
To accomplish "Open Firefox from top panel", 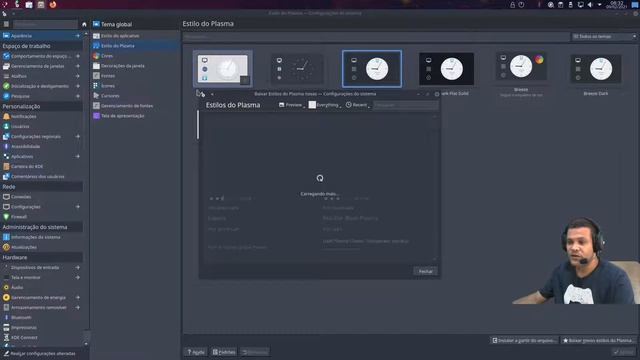I will coord(53,5).
